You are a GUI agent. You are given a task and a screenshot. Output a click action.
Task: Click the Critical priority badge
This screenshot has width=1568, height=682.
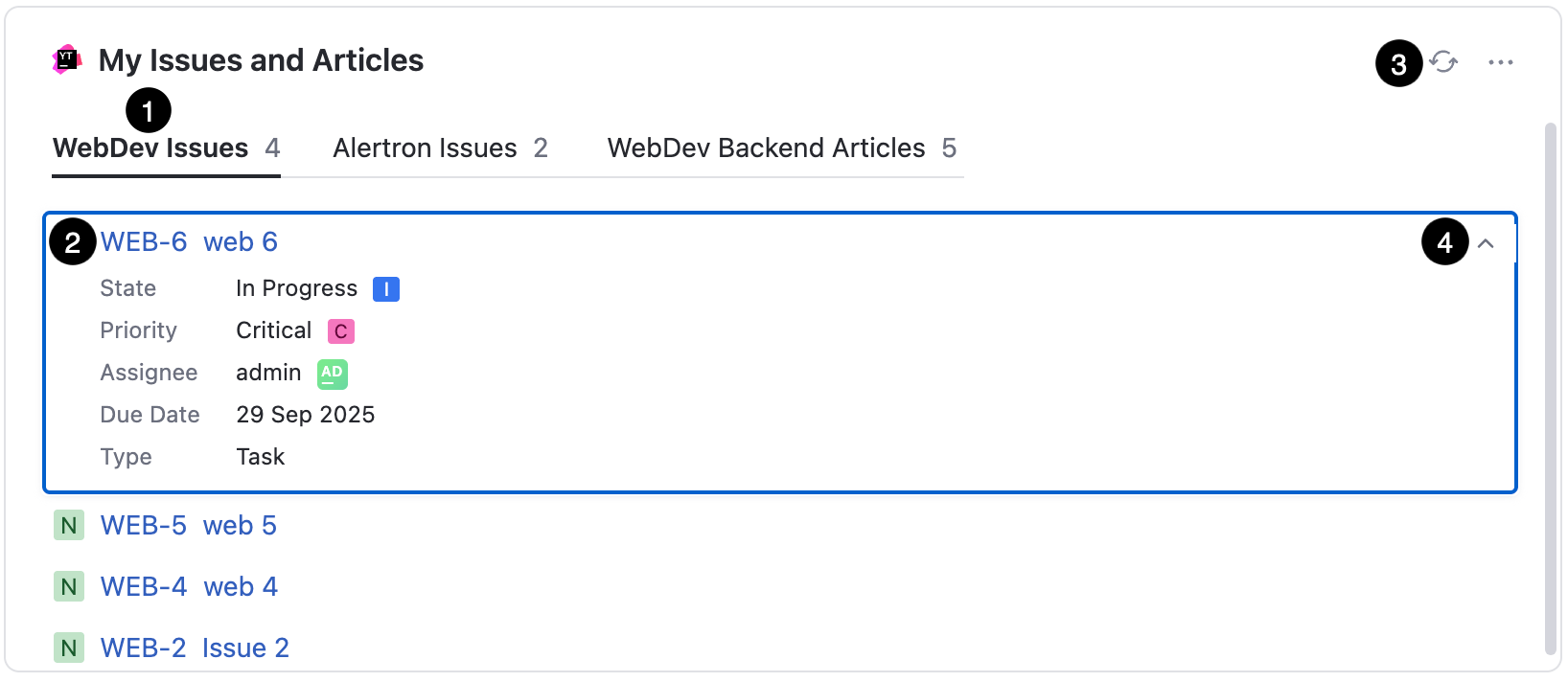click(340, 330)
